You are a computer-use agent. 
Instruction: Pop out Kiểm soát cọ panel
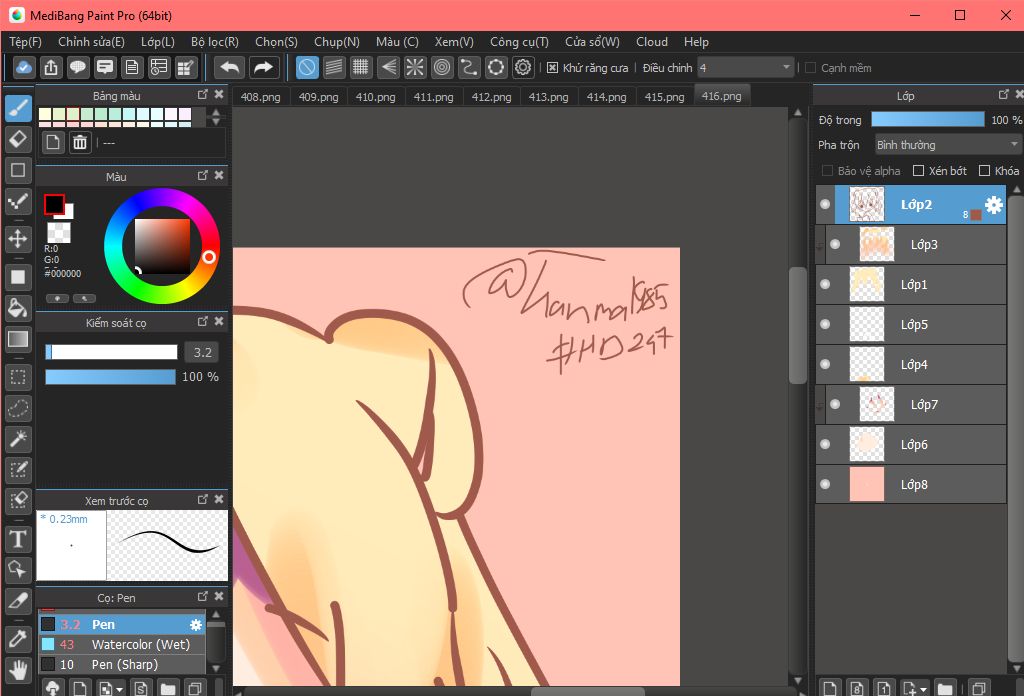tap(202, 322)
